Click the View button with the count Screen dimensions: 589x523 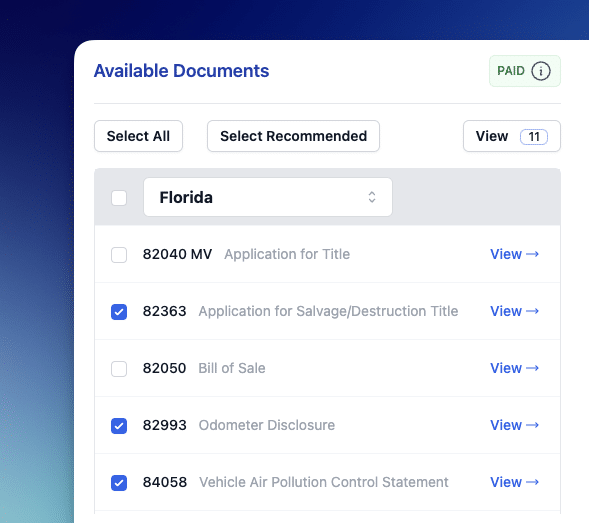coord(512,136)
